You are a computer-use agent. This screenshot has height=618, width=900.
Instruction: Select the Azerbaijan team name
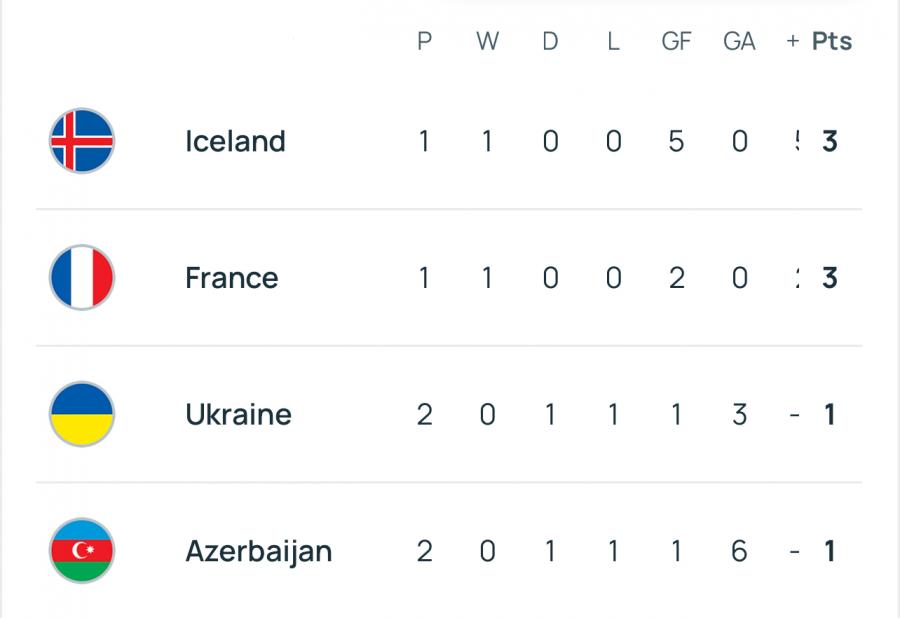(x=259, y=552)
